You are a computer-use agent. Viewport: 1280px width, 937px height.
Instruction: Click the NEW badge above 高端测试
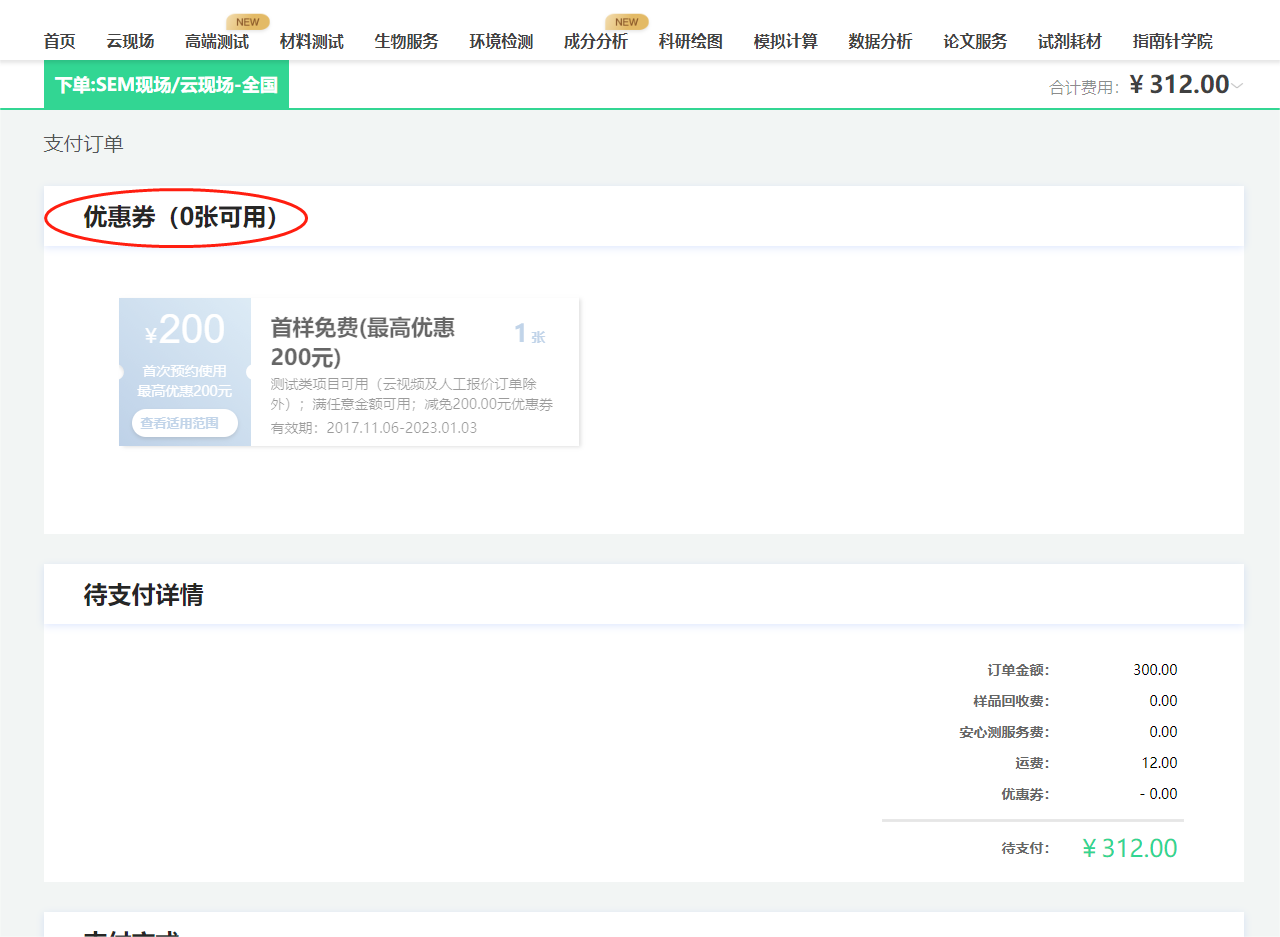[x=247, y=20]
